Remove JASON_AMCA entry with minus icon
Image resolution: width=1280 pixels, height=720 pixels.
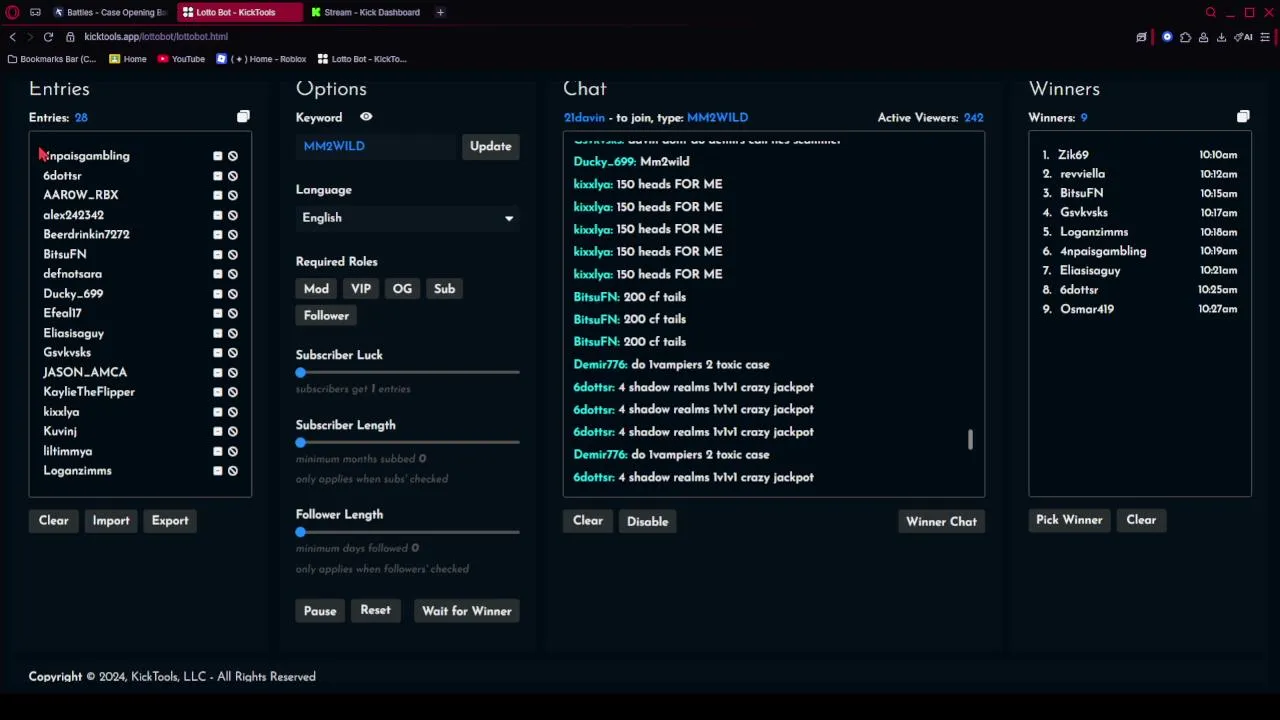coord(217,372)
